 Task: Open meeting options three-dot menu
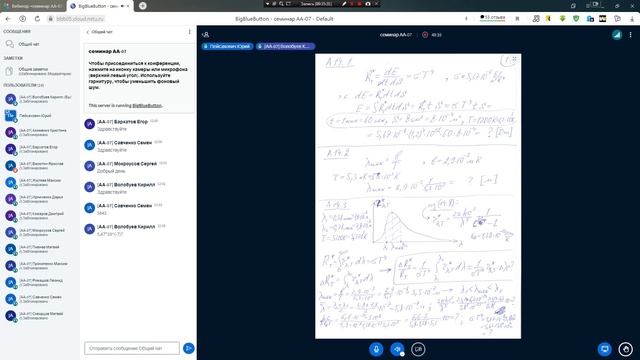631,35
